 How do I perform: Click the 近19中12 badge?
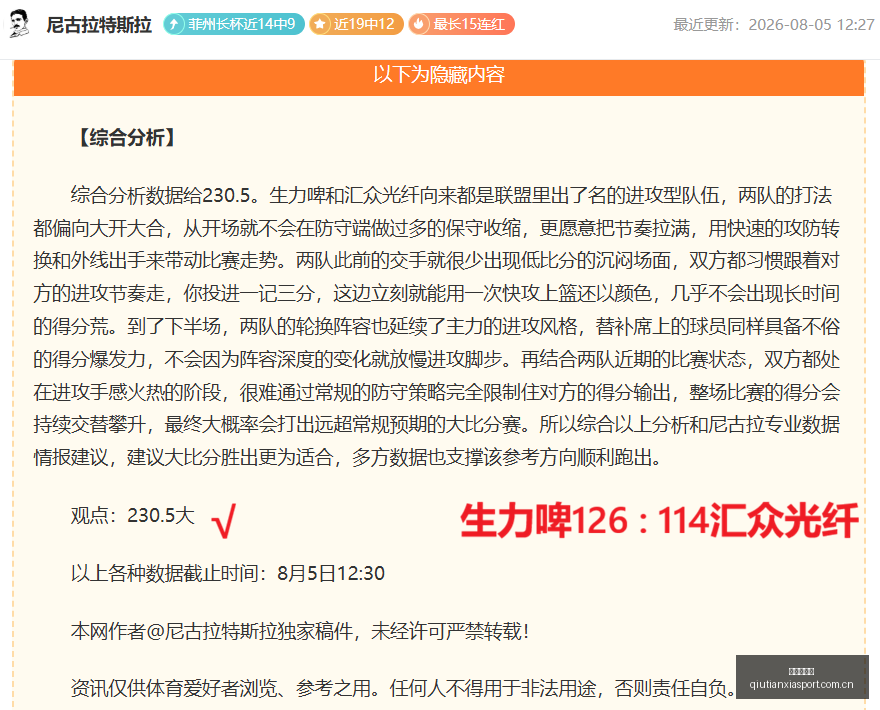point(356,24)
